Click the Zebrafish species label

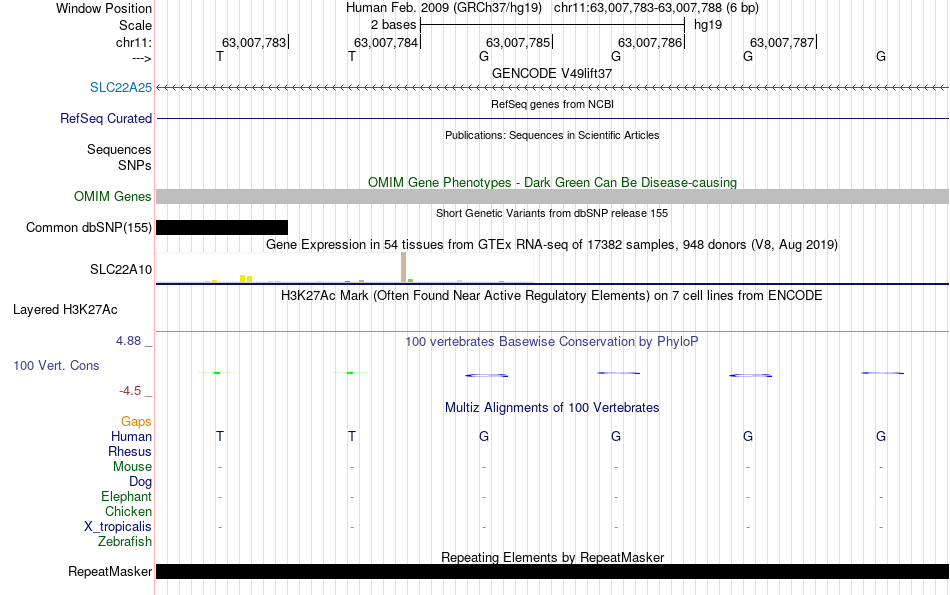coord(125,541)
